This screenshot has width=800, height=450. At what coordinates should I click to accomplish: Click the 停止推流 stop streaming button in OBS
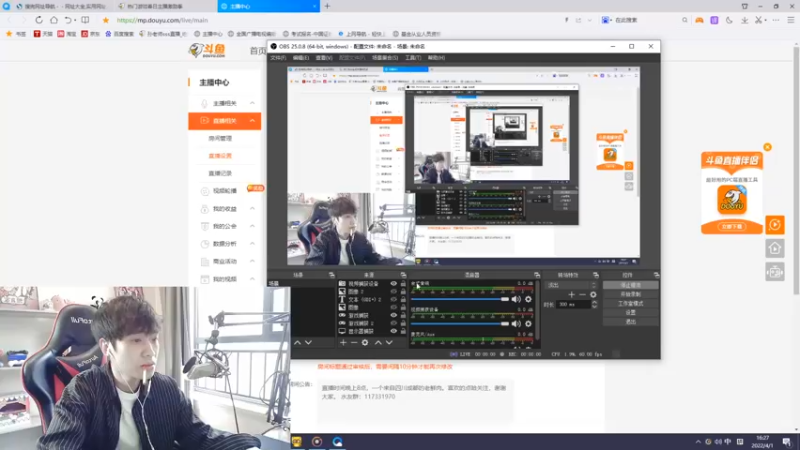coord(631,285)
